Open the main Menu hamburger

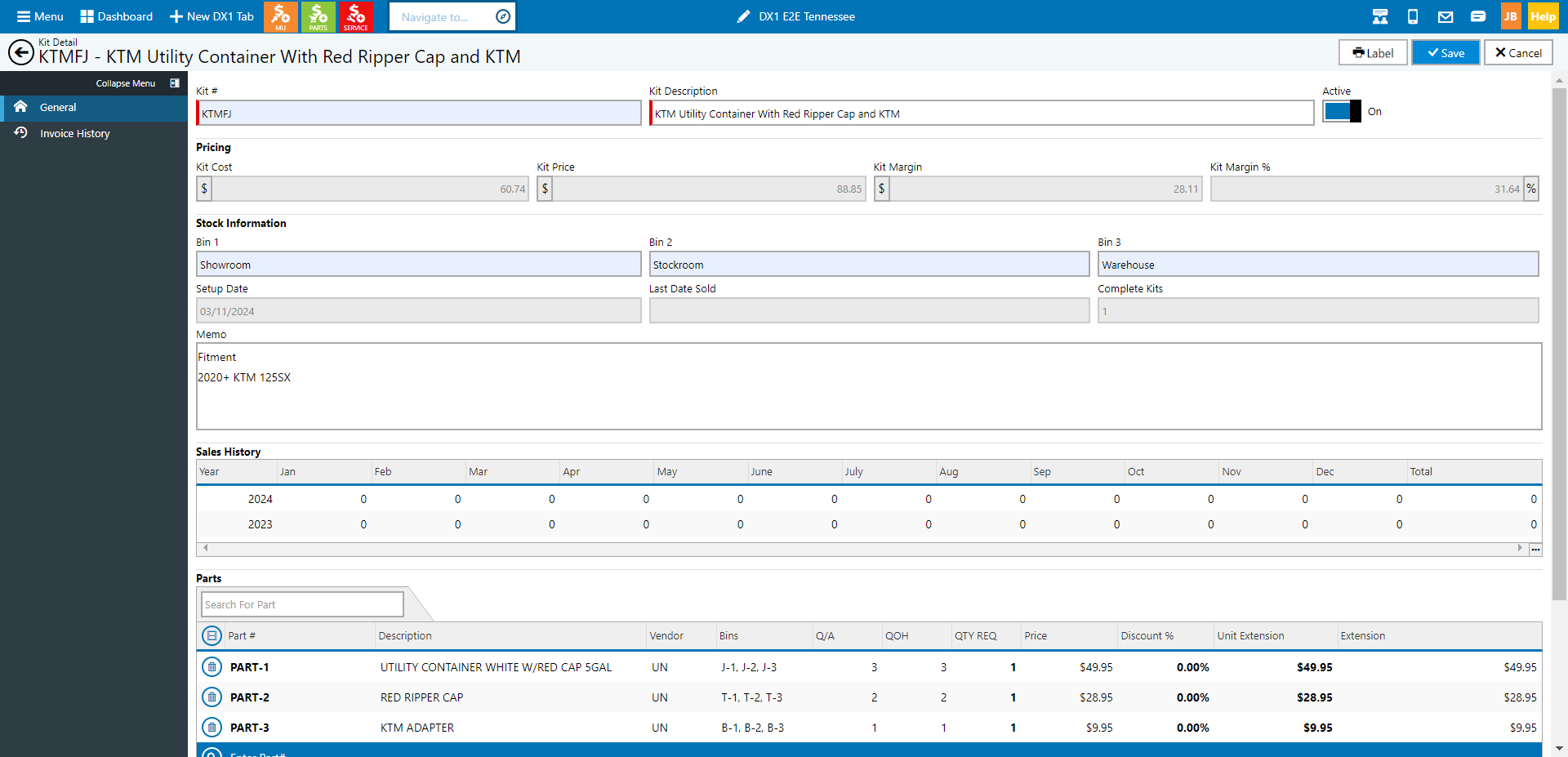(x=40, y=16)
